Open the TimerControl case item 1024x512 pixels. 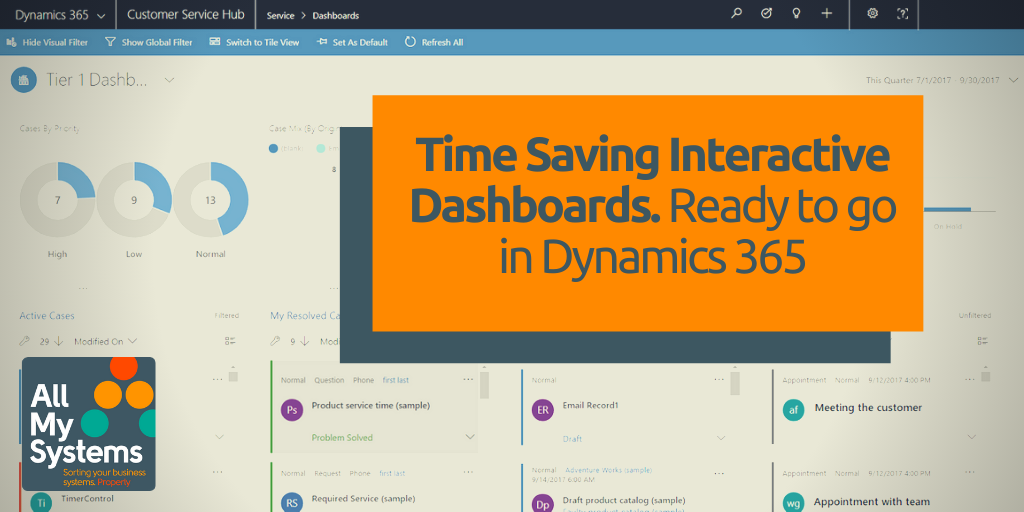click(87, 498)
